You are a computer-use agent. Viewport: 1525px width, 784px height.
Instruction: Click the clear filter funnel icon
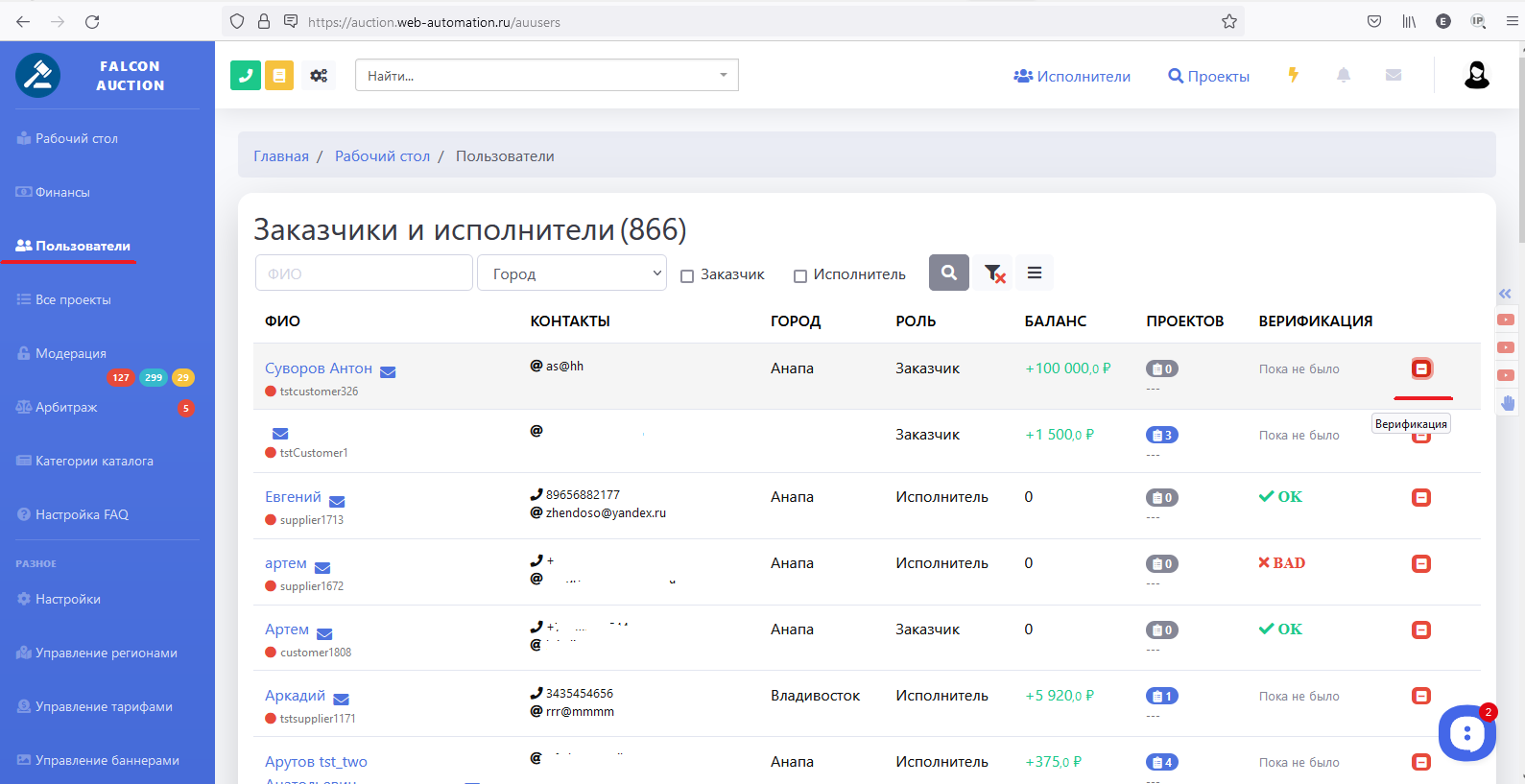994,273
